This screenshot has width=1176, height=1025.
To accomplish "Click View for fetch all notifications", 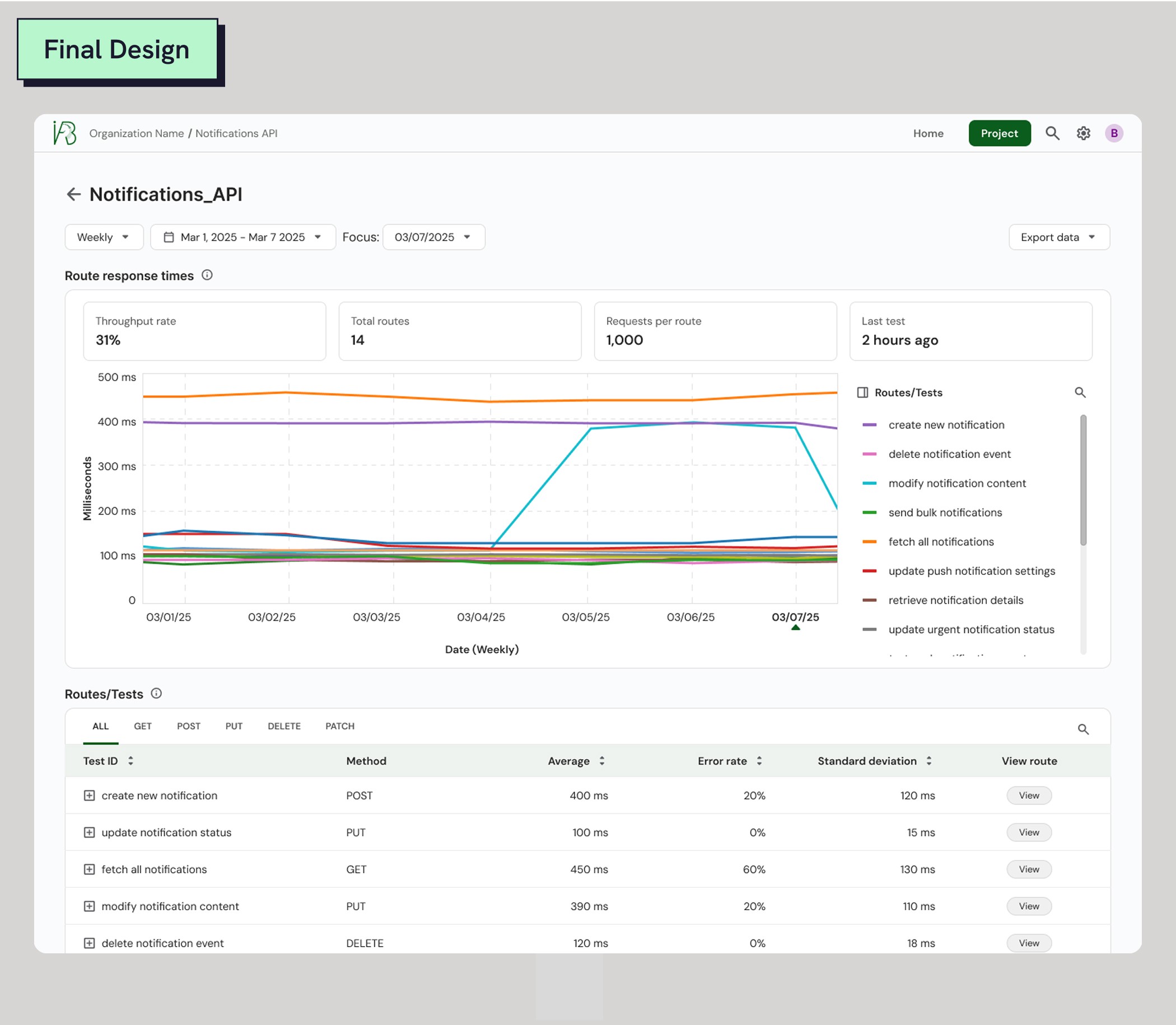I will 1028,869.
